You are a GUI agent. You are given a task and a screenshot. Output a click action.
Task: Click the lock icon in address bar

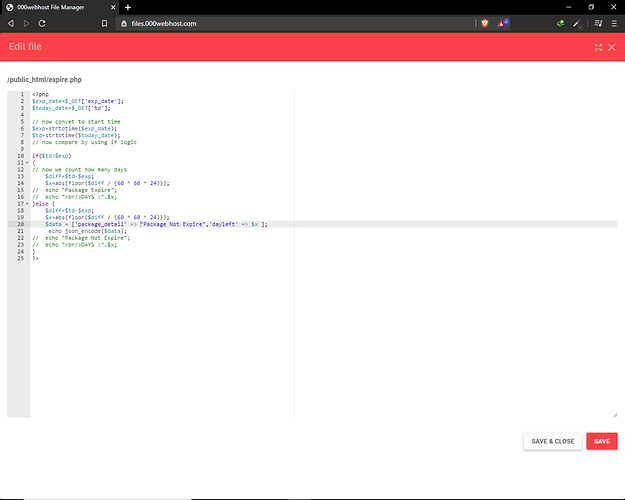coord(124,24)
